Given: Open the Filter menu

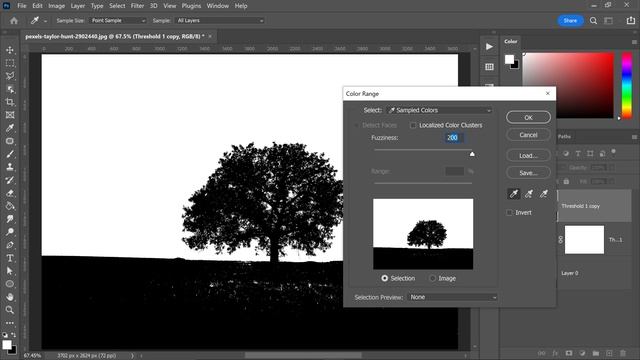Looking at the screenshot, I should [137, 6].
